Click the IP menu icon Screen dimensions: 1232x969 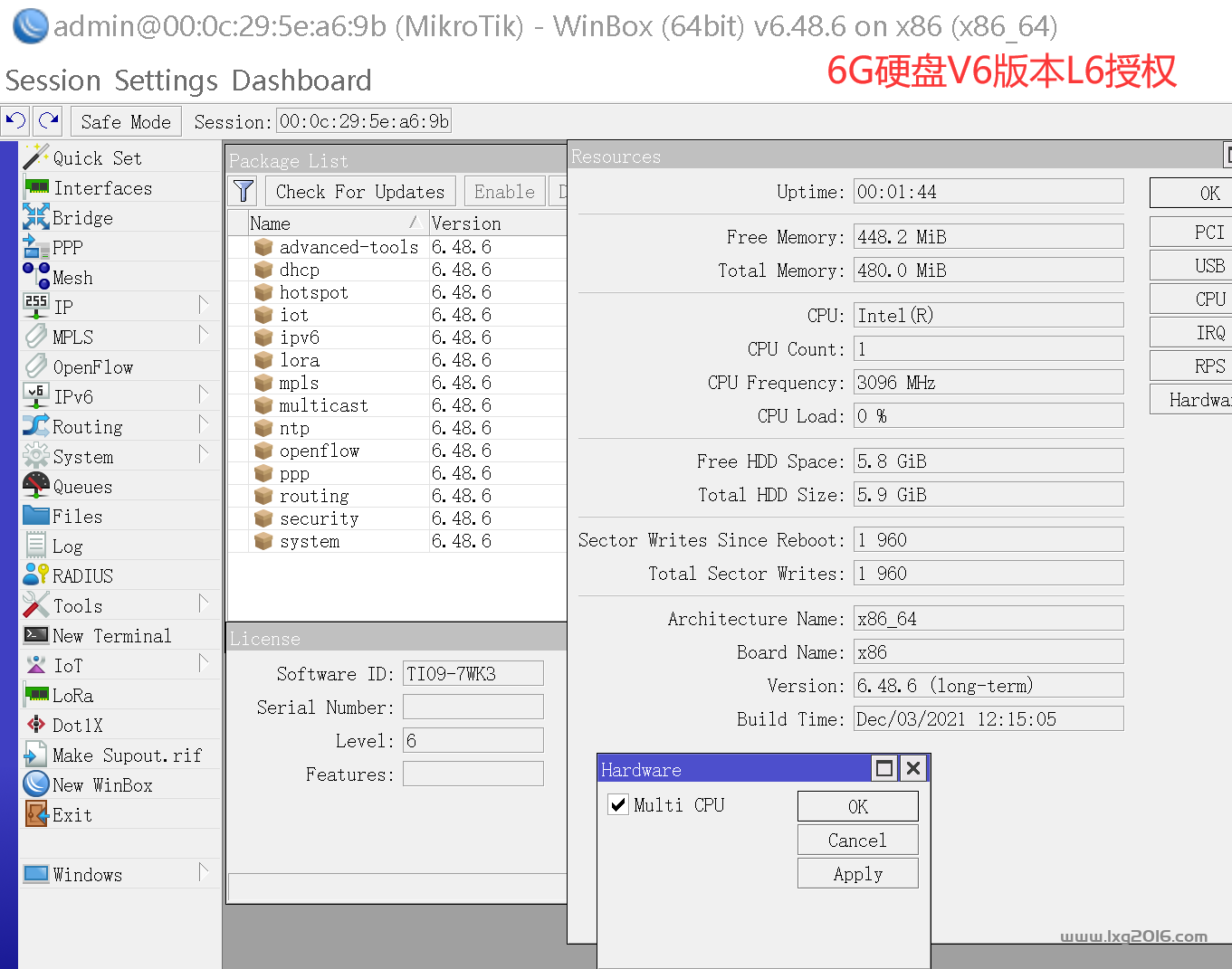[x=36, y=307]
